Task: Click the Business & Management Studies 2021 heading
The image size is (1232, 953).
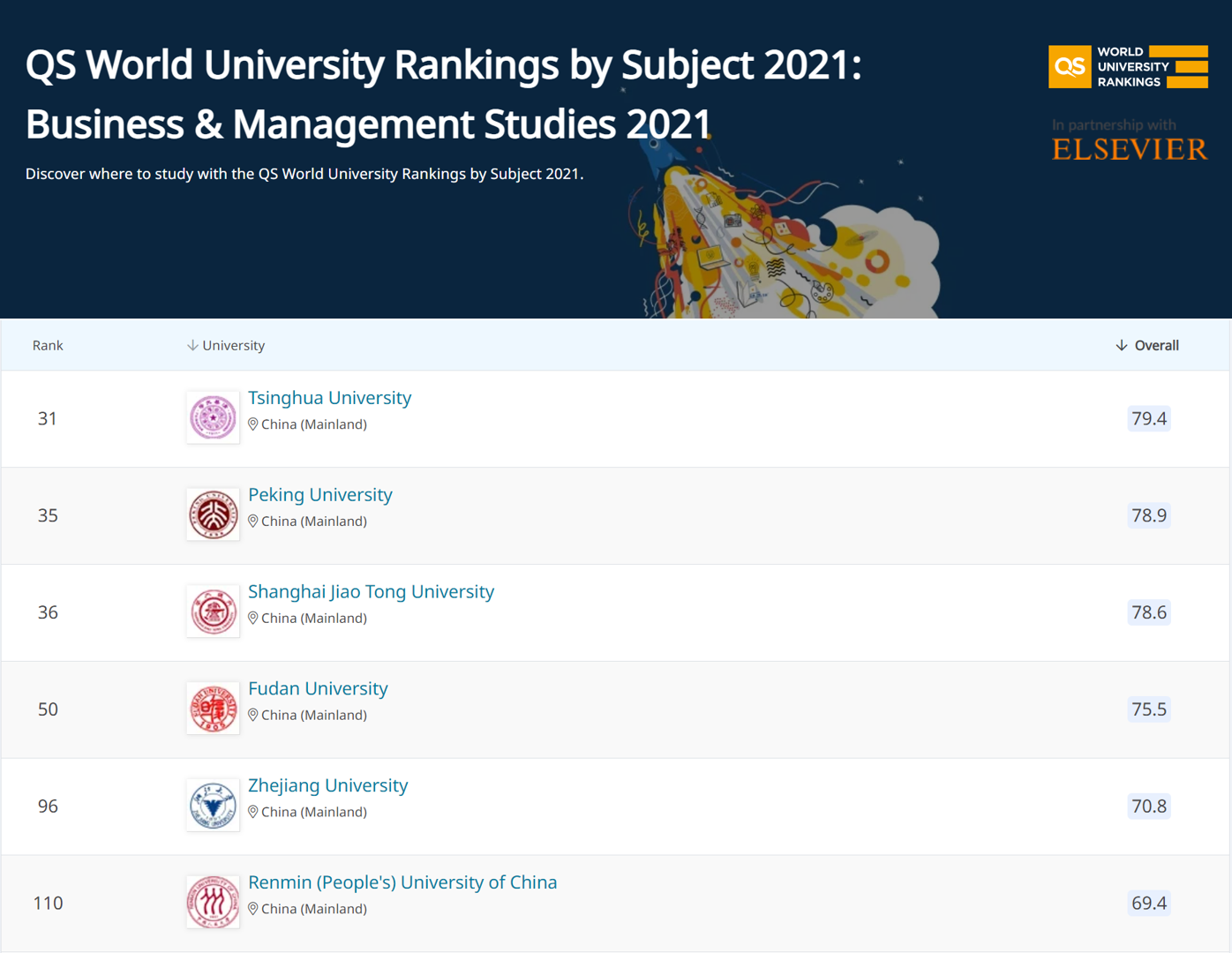Action: [x=368, y=124]
